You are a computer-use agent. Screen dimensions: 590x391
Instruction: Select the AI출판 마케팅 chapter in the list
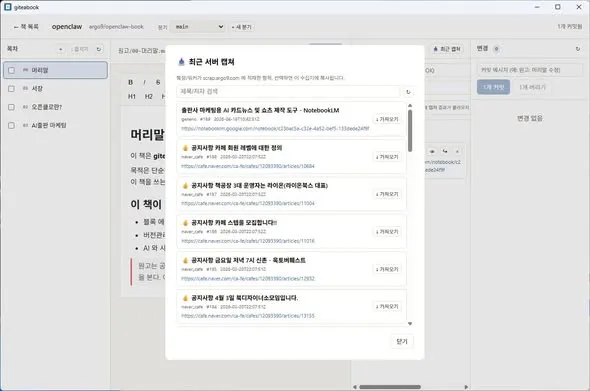coord(56,125)
